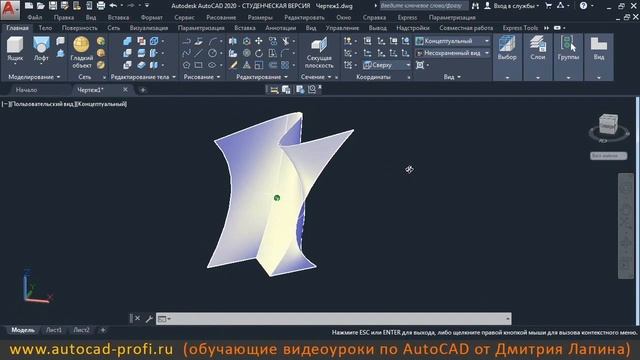Select the Move tool icon
Viewport: 640px width, 360px height.
point(259,41)
